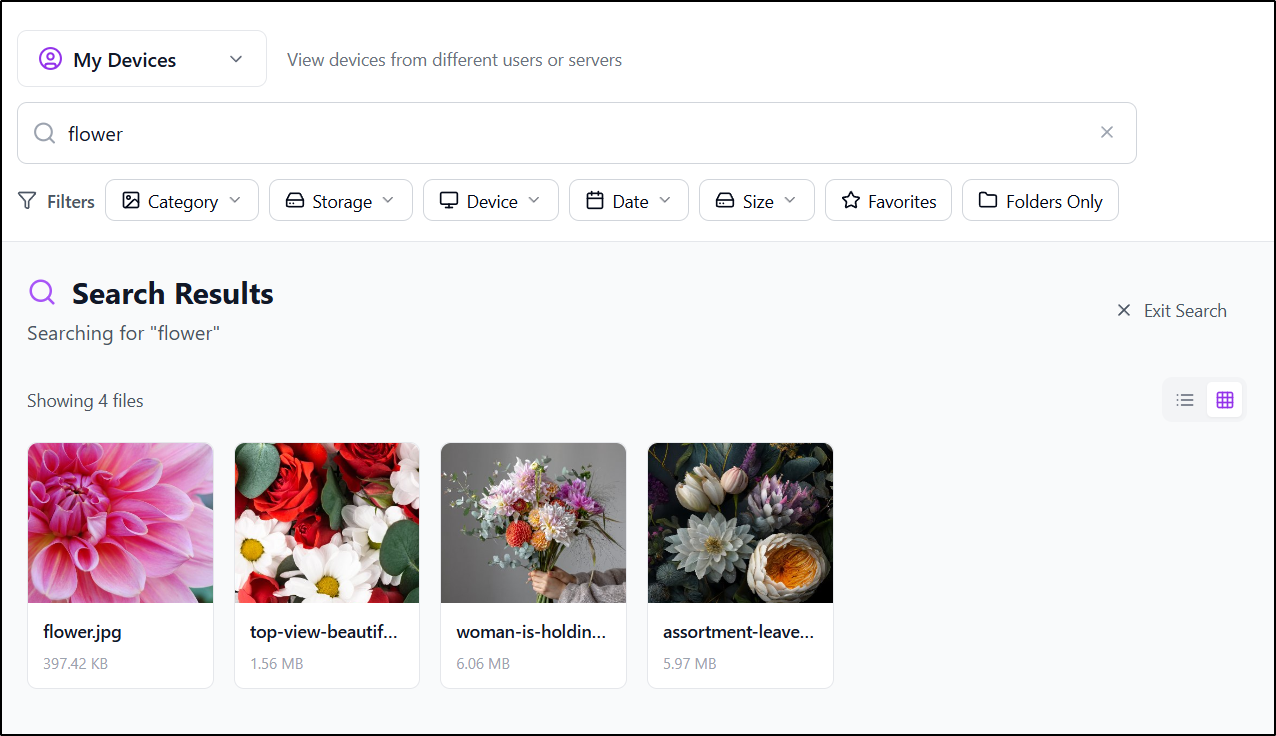1276x736 pixels.
Task: Enable the Folders Only filter
Action: coord(1040,200)
